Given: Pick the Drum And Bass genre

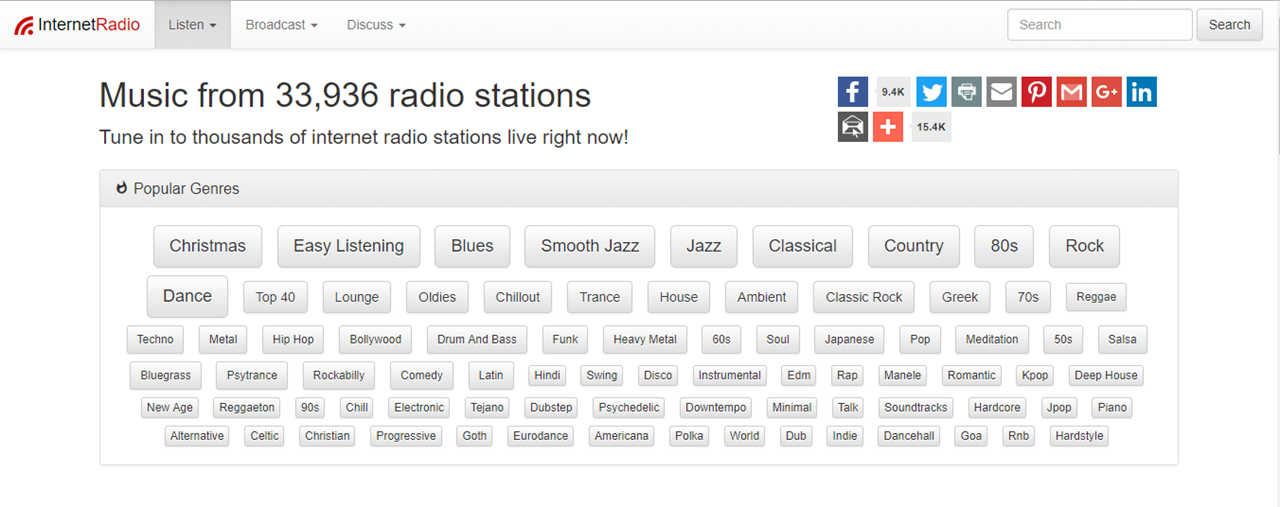Looking at the screenshot, I should [x=477, y=339].
